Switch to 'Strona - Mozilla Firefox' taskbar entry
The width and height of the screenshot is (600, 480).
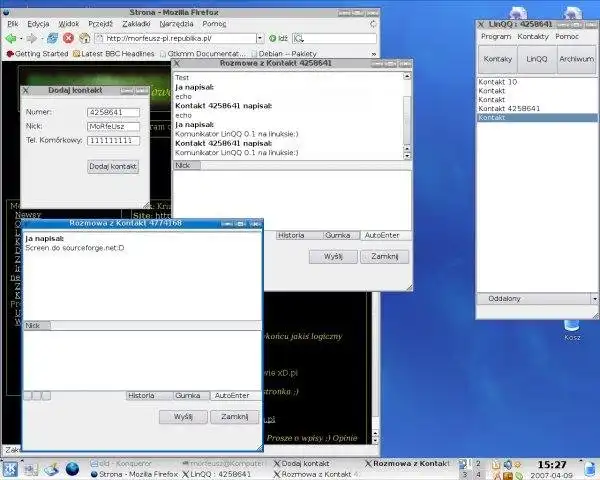click(x=134, y=474)
